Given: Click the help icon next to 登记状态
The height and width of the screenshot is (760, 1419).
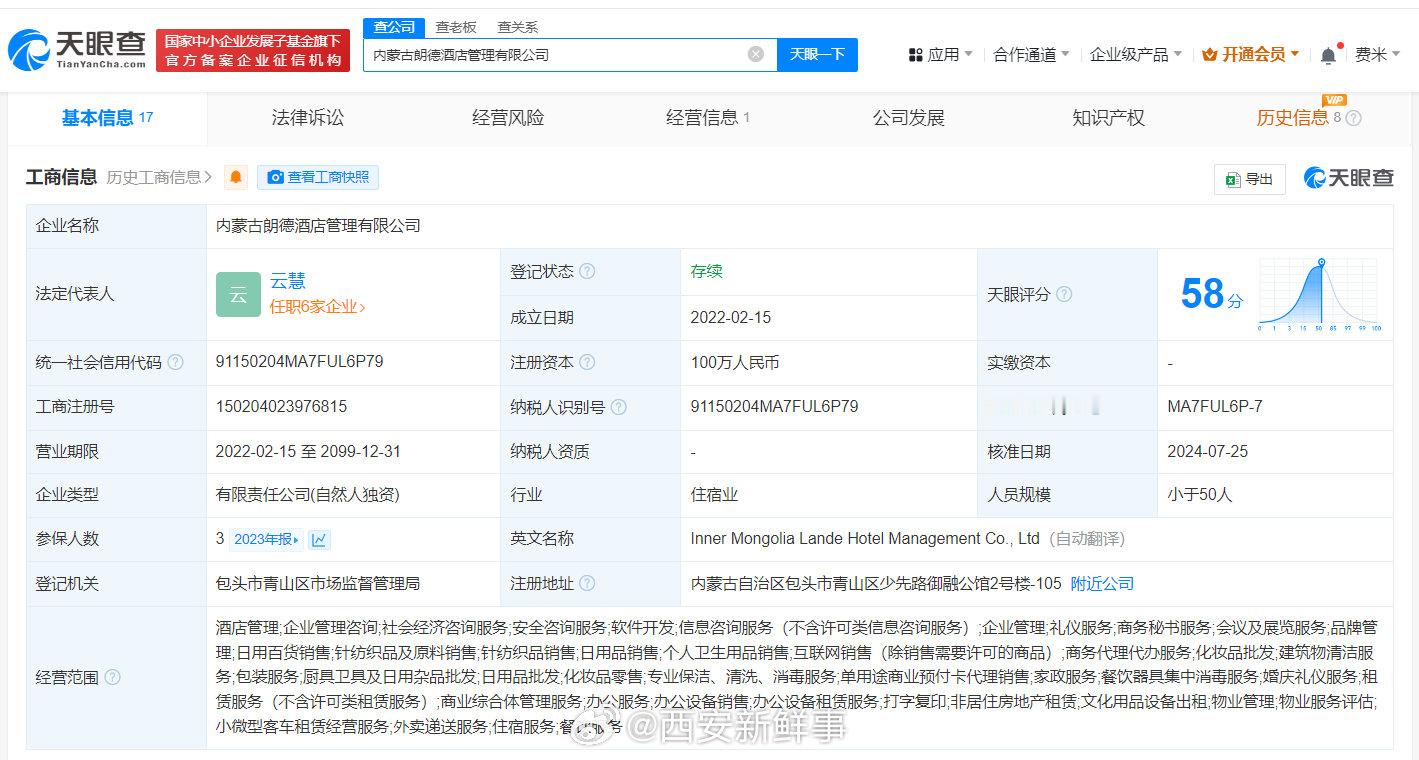Looking at the screenshot, I should pyautogui.click(x=587, y=272).
